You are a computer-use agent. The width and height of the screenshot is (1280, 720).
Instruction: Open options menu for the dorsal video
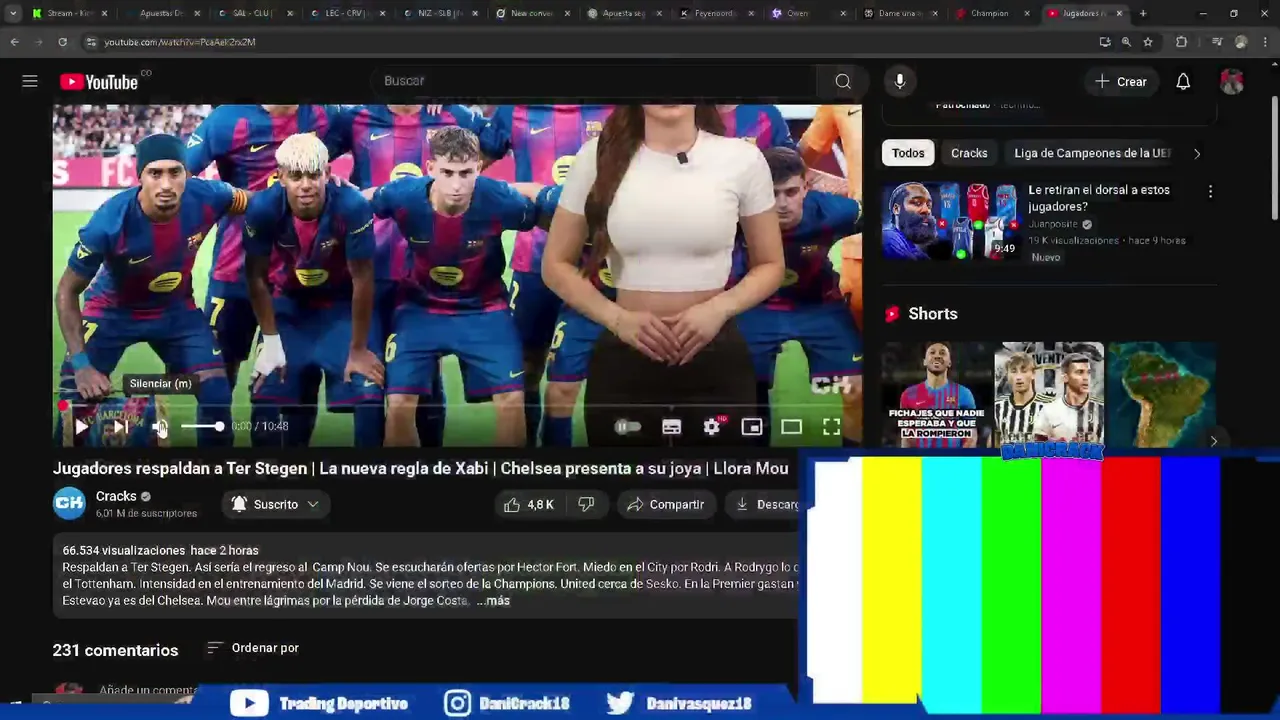(x=1210, y=191)
